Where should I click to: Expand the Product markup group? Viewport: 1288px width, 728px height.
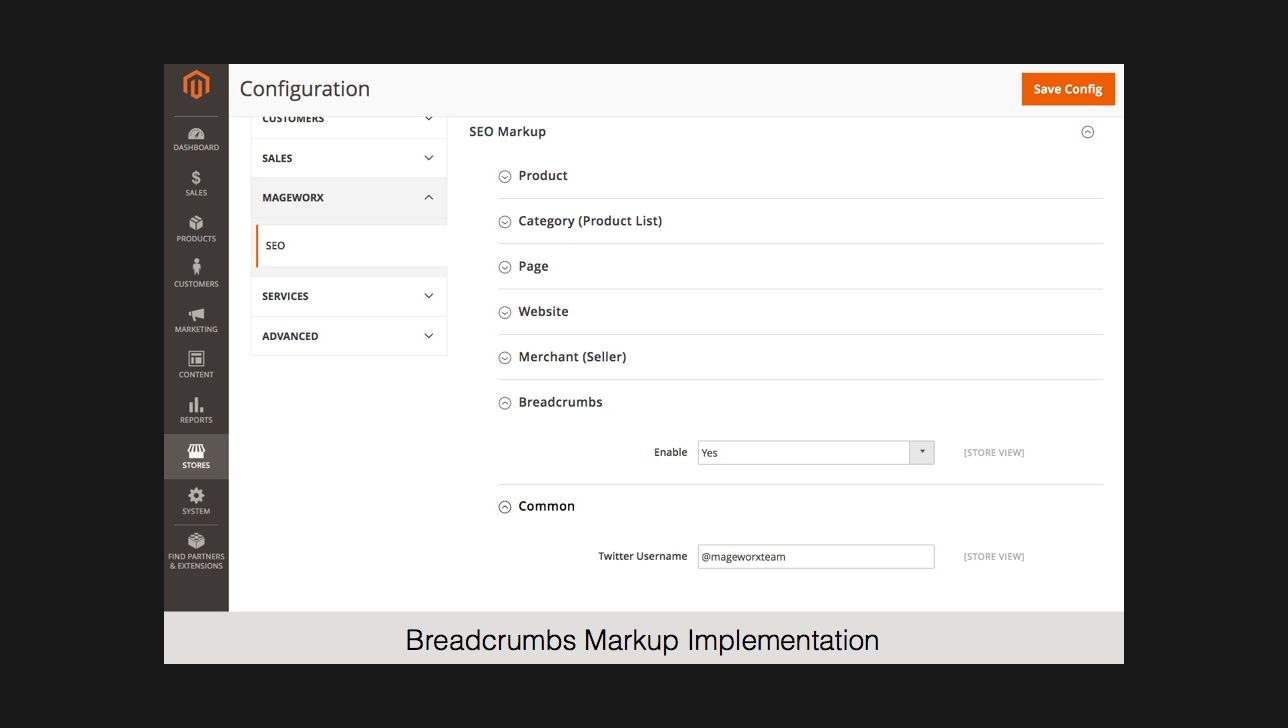point(542,176)
